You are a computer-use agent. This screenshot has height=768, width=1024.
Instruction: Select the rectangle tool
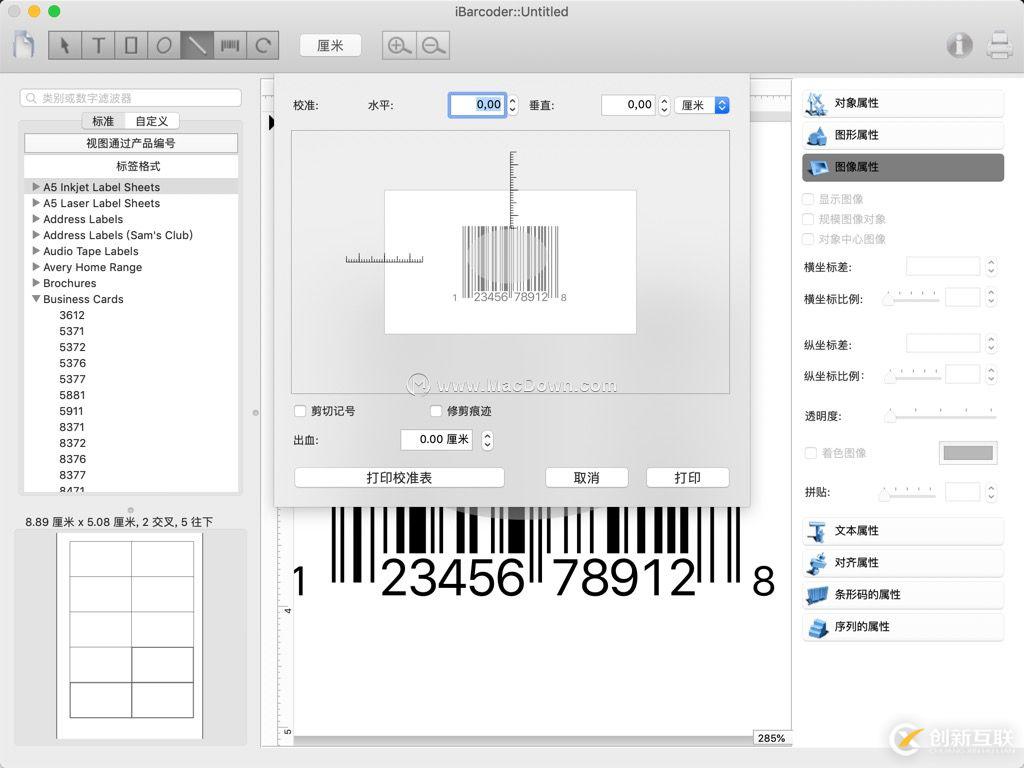[x=133, y=45]
